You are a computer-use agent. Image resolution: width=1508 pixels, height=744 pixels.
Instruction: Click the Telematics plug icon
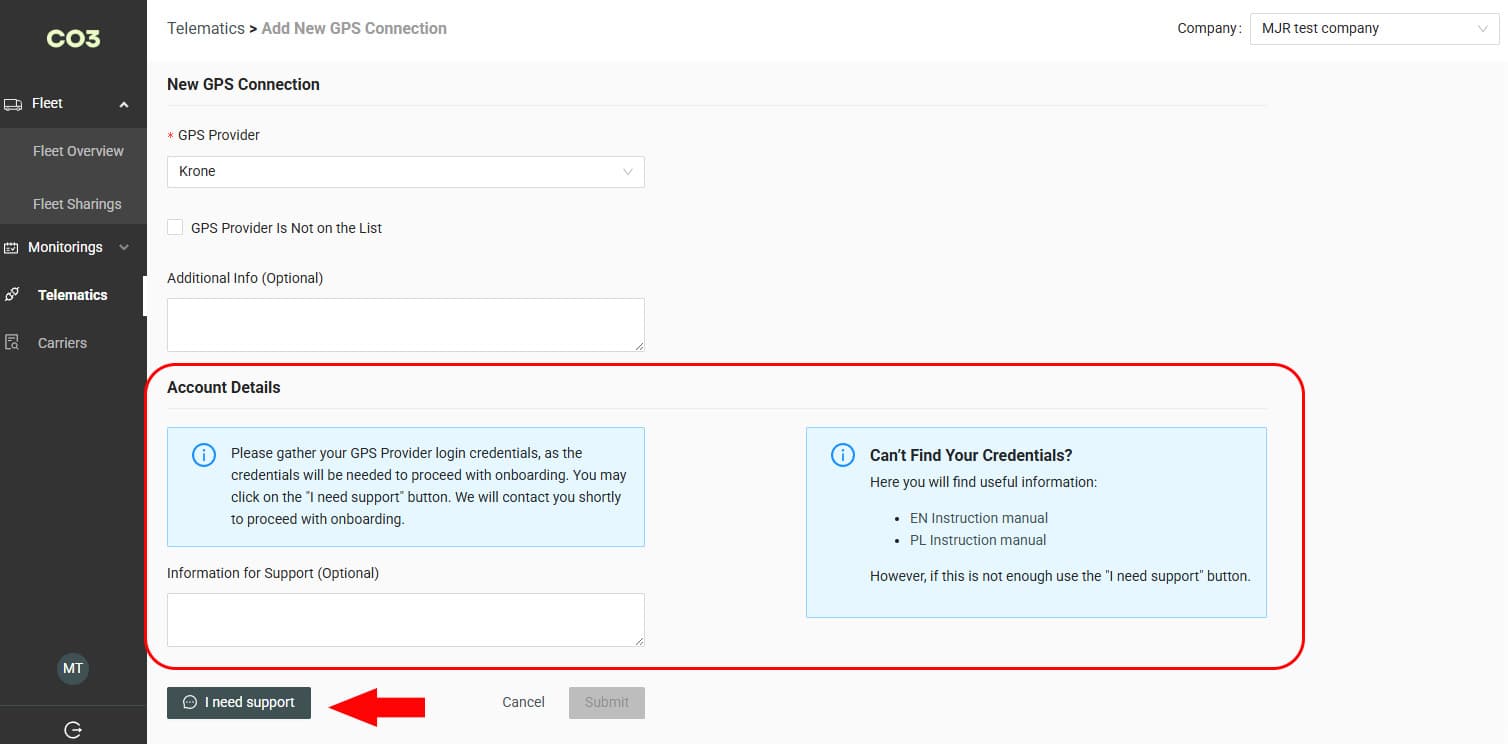(12, 295)
